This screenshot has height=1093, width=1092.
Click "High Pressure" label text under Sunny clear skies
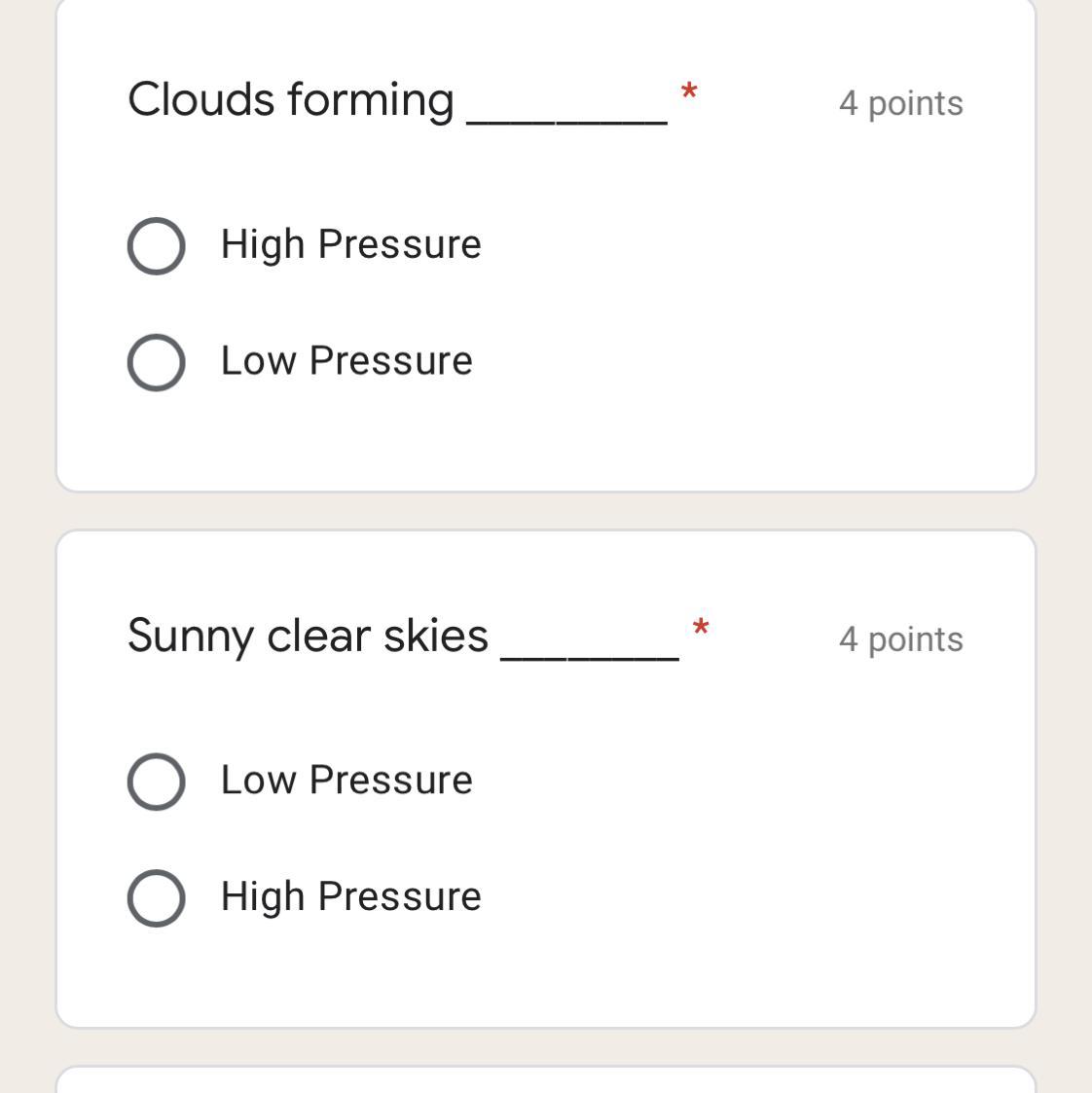[x=350, y=896]
